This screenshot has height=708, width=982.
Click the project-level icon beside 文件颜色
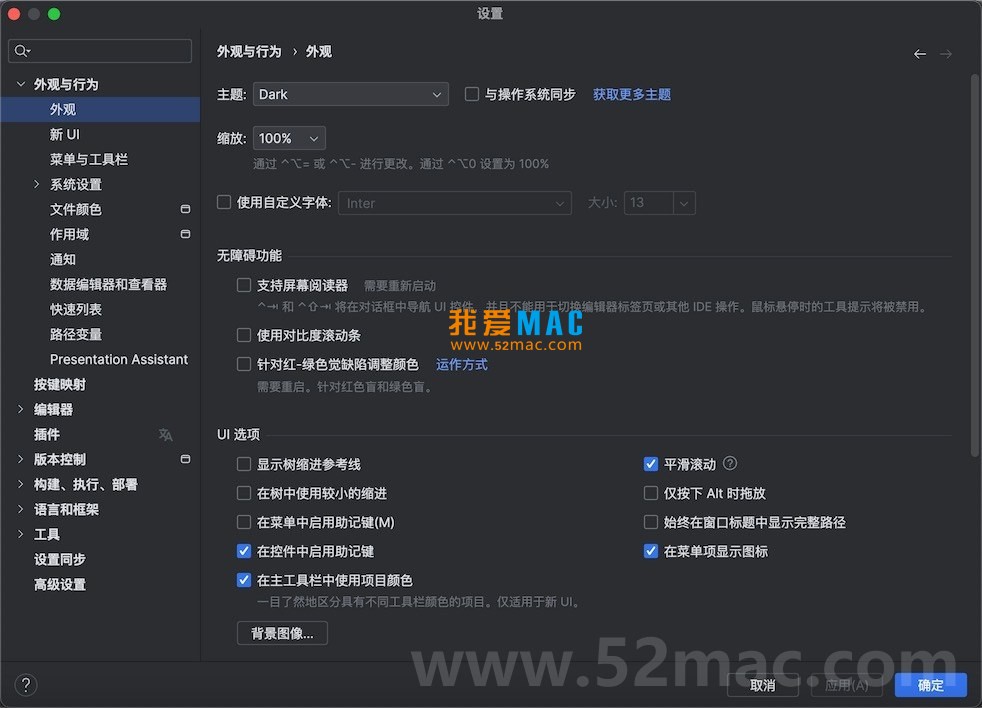tap(185, 209)
